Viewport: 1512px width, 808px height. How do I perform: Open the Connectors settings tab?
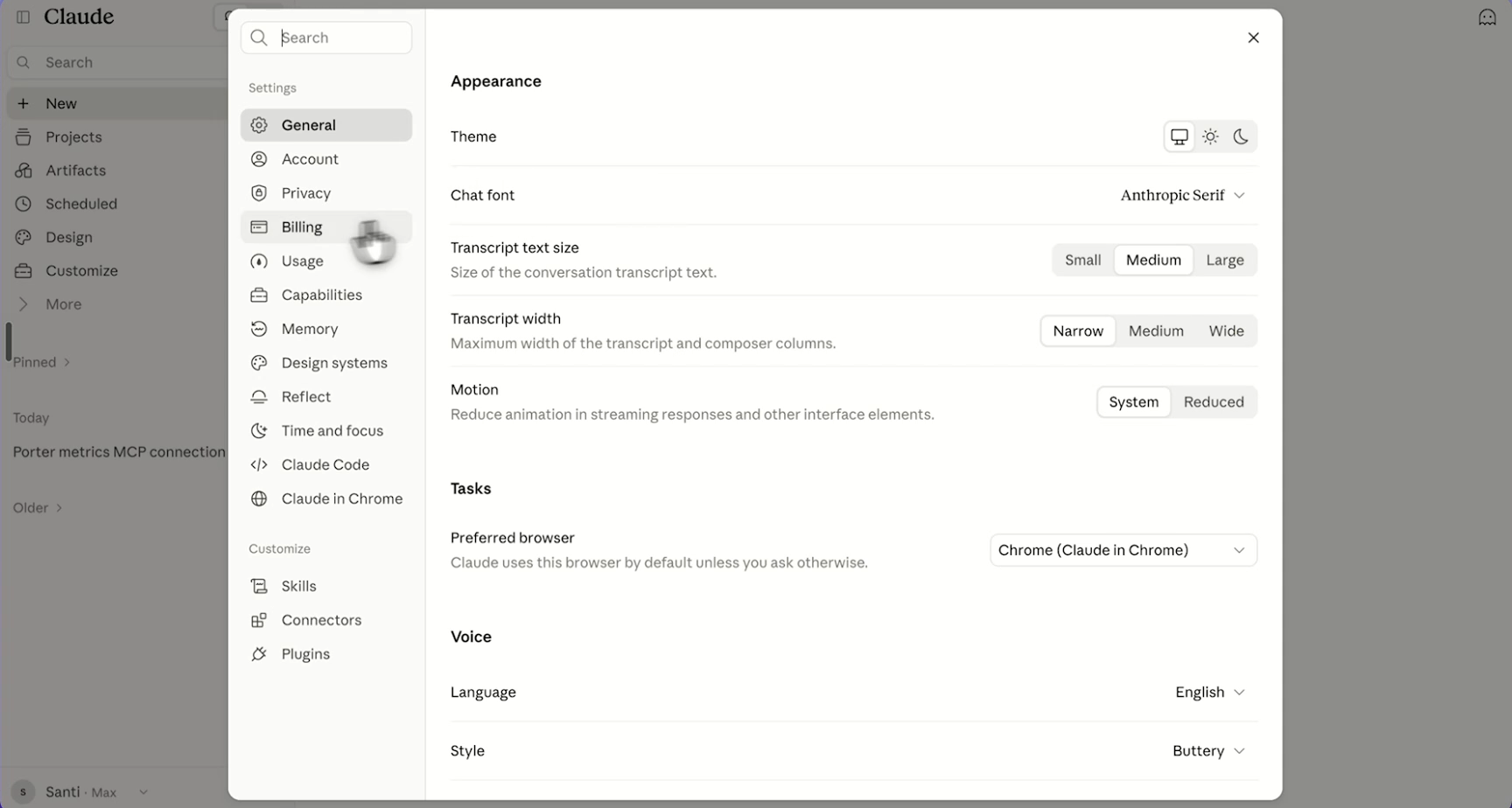click(326, 620)
